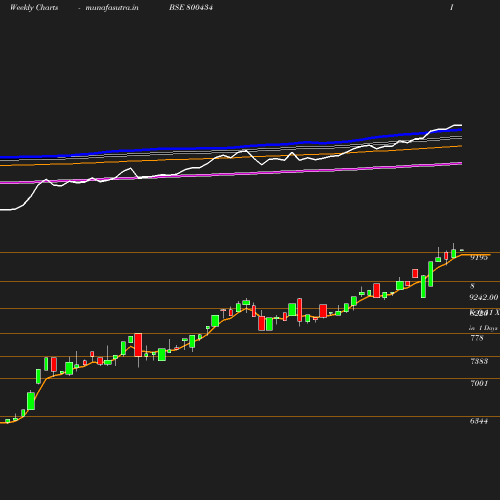Click the "in 1 Days" label
The height and width of the screenshot is (500, 500).
(483, 328)
